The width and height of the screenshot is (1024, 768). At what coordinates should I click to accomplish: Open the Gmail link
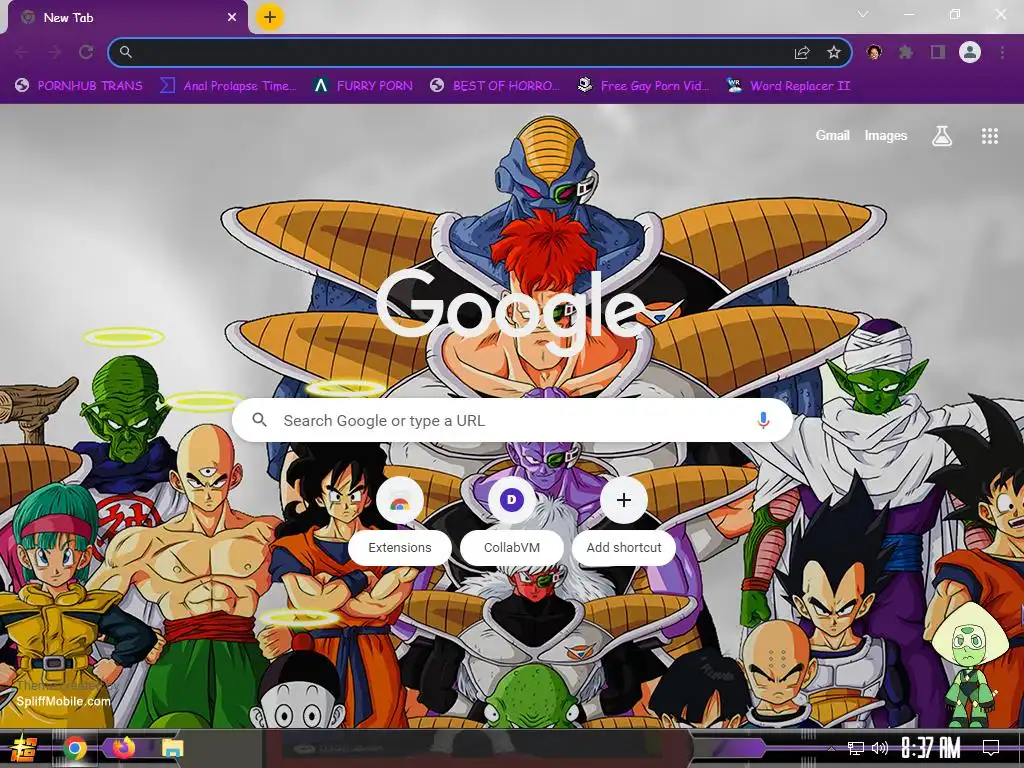click(832, 136)
